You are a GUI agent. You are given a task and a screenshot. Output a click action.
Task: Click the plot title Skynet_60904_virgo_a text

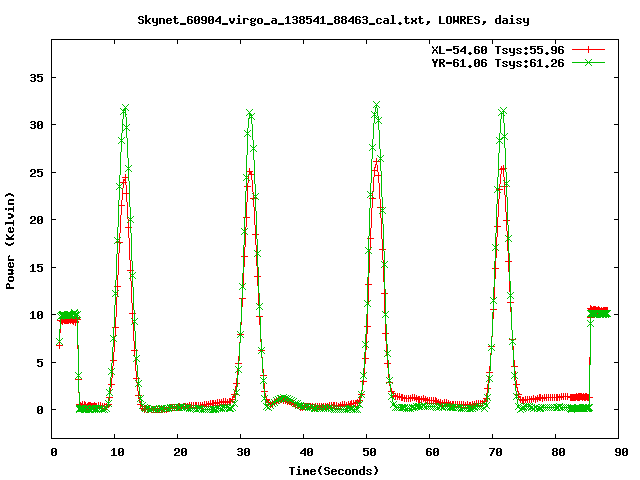(x=333, y=20)
